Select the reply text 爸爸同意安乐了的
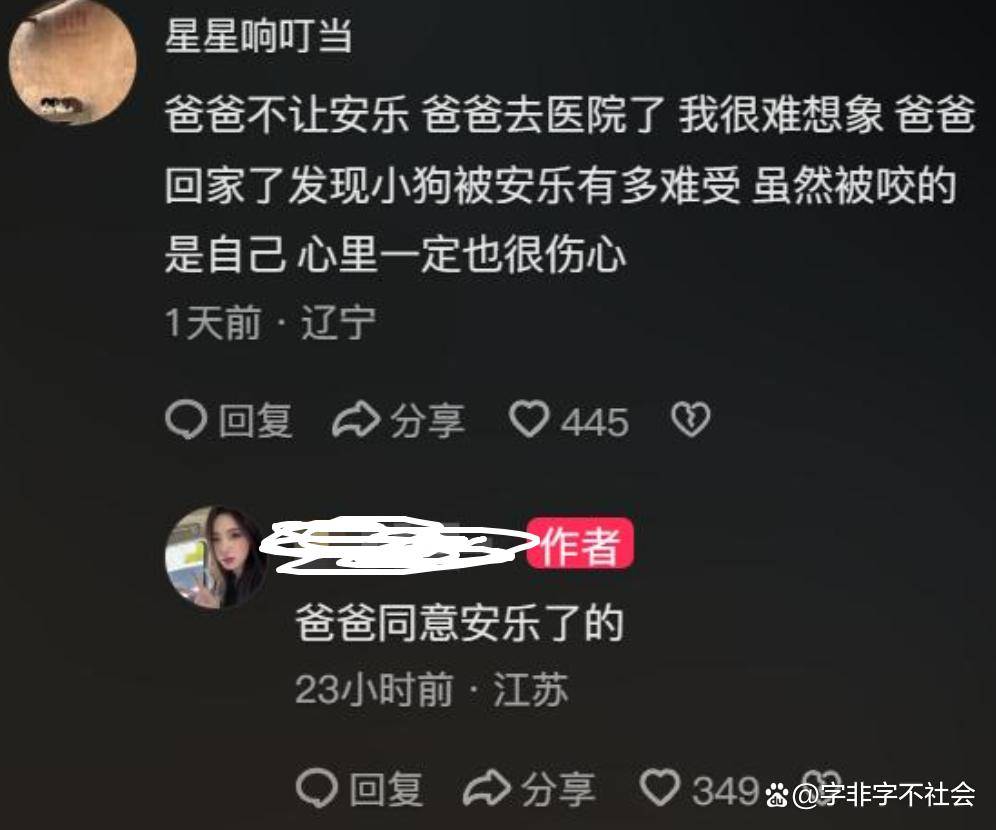996x830 pixels. point(459,623)
